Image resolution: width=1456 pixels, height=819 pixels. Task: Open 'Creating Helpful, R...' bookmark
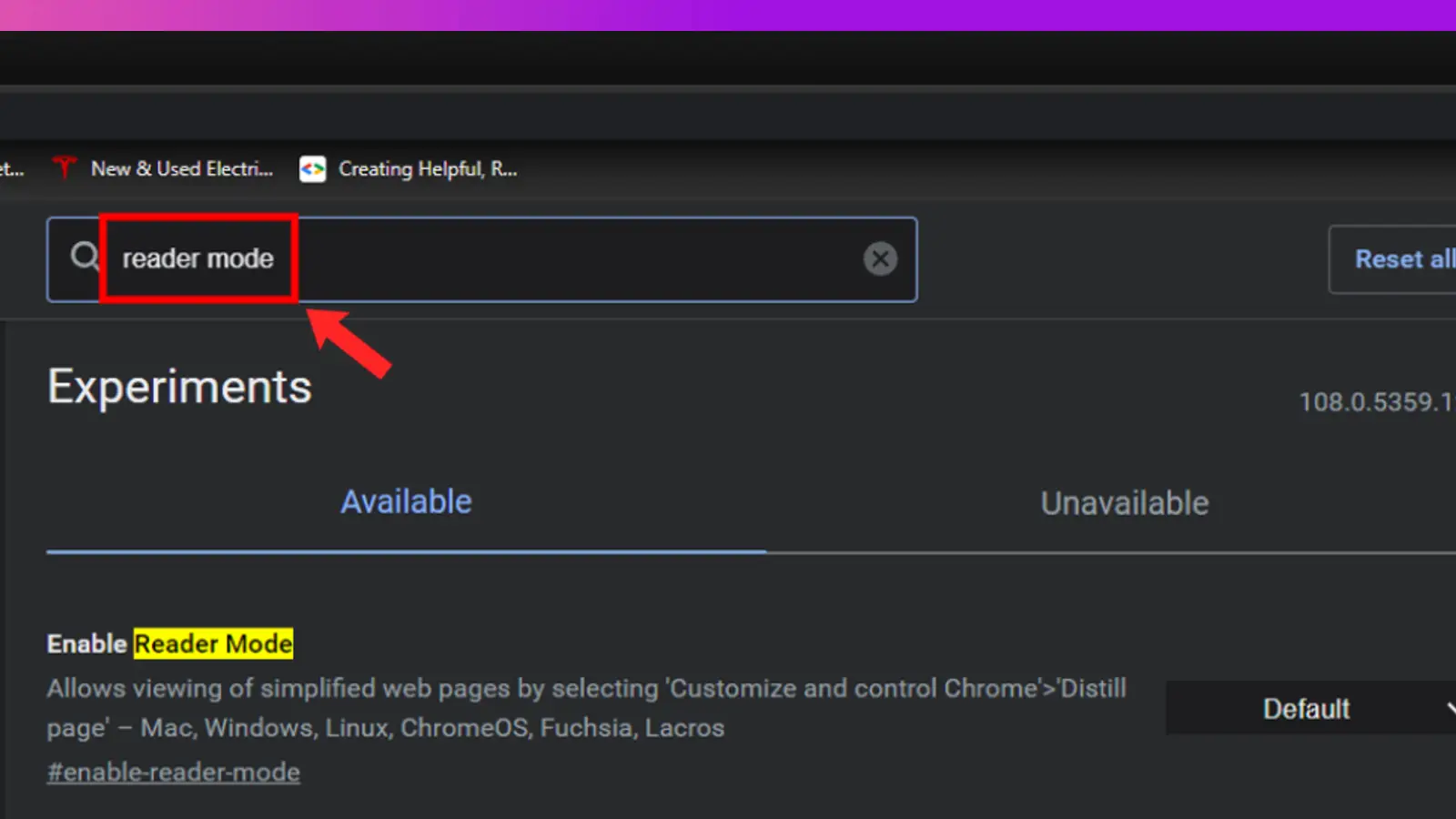point(428,169)
